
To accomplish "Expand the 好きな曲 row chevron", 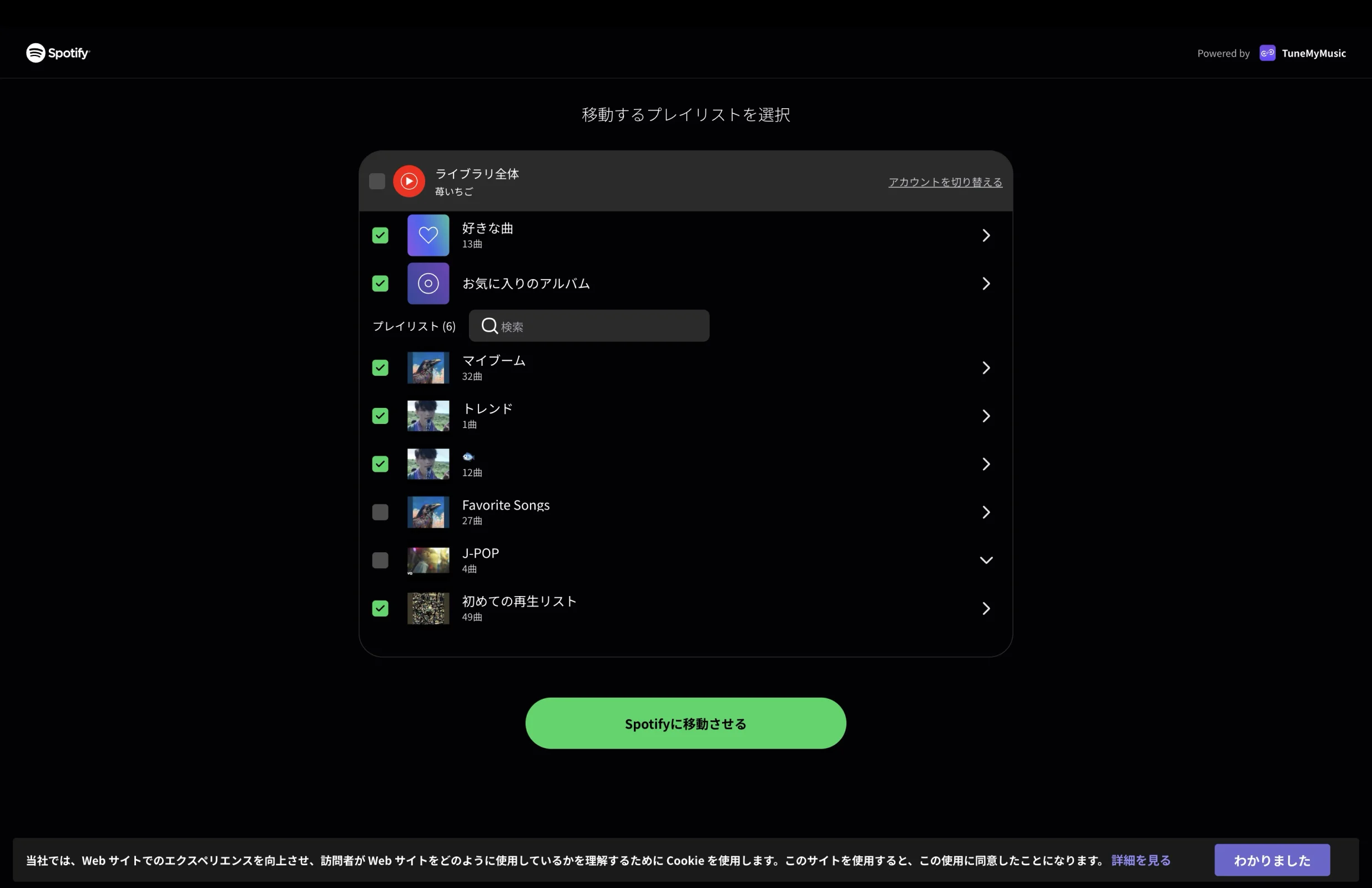I will pyautogui.click(x=986, y=235).
